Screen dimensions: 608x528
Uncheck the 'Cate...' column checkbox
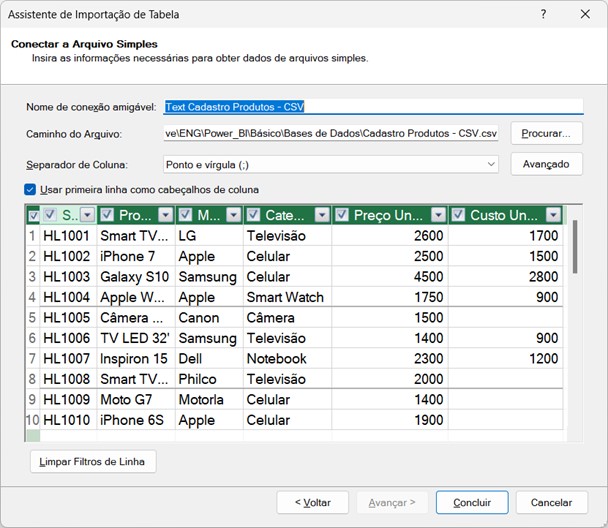tap(253, 214)
